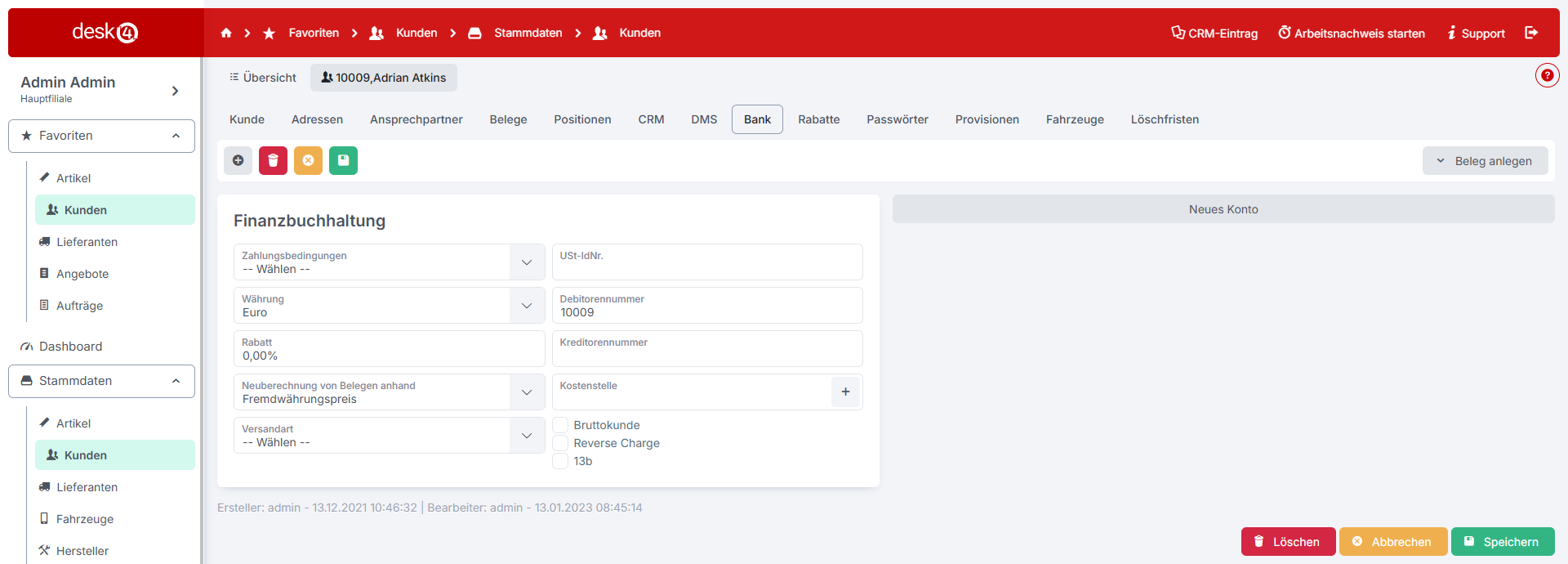Add a Kostenstelle with plus icon
This screenshot has width=1568, height=564.
[x=845, y=392]
